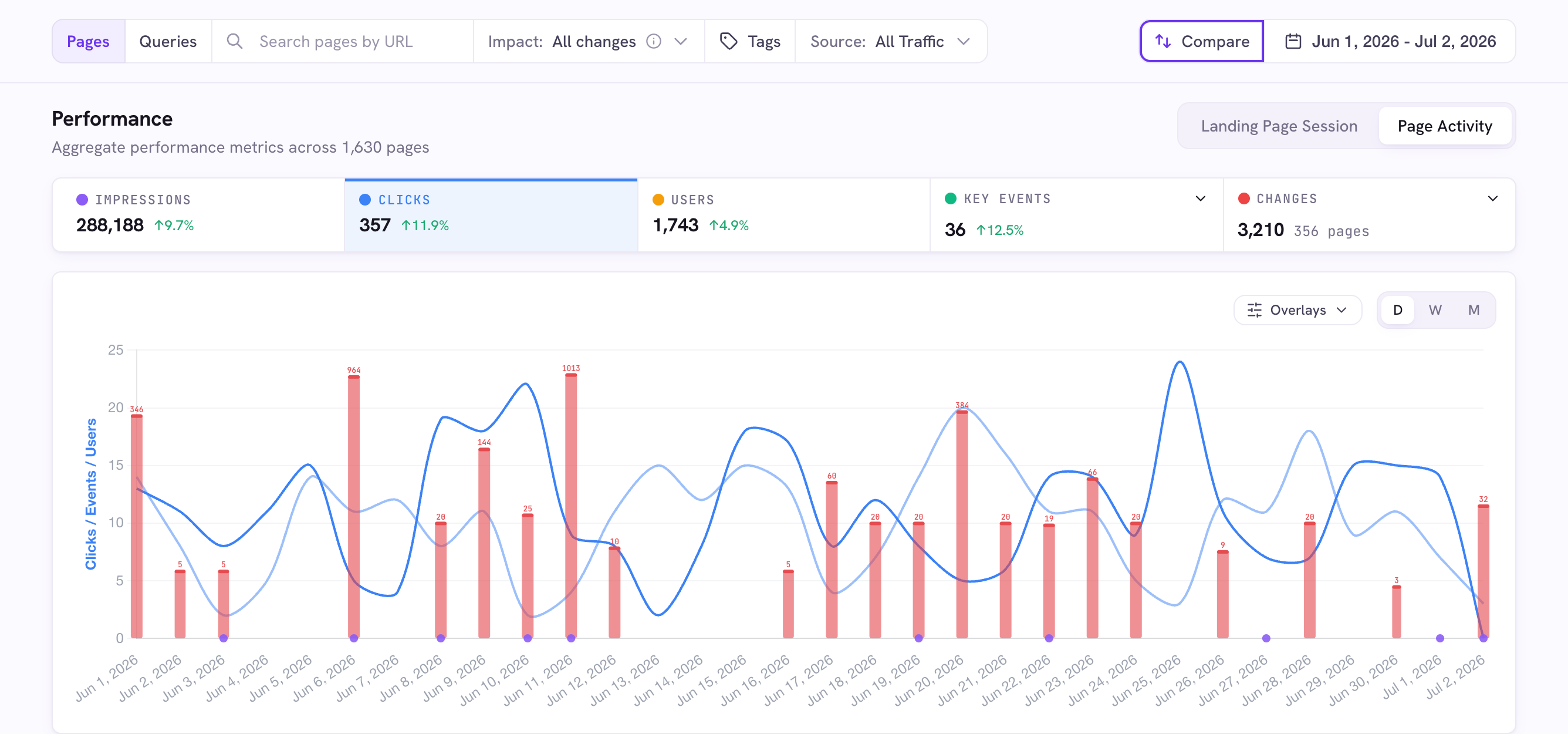This screenshot has height=734, width=1568.
Task: Click the purple marker on Jun 3
Action: 224,638
